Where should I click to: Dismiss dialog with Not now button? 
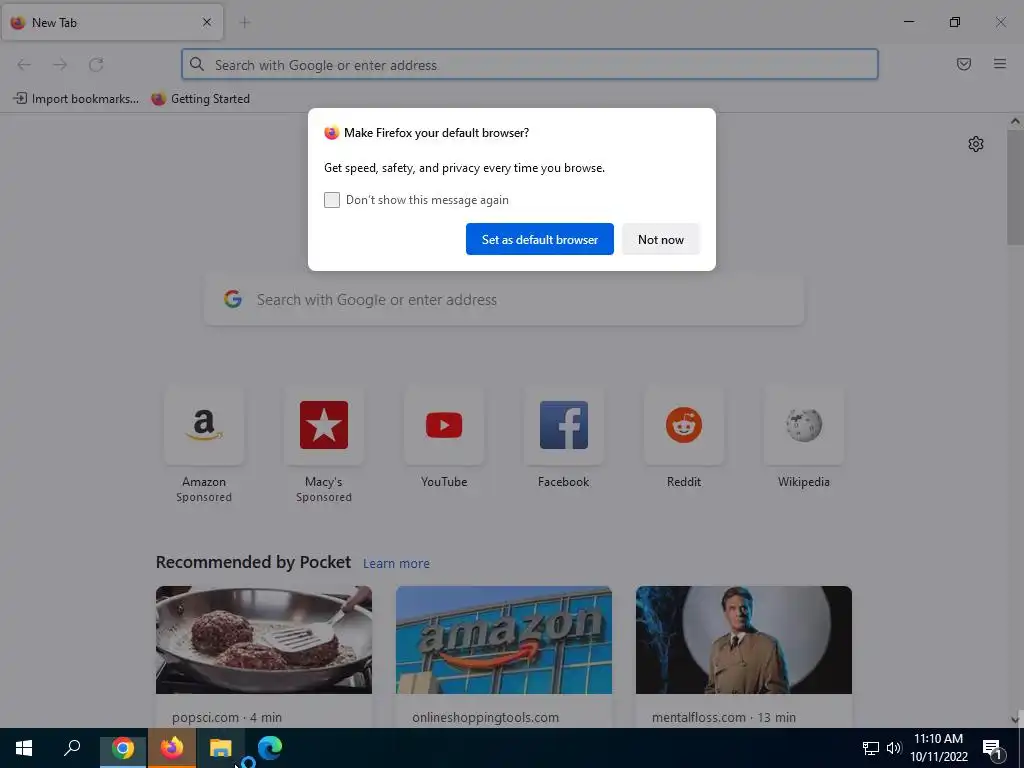click(x=660, y=239)
